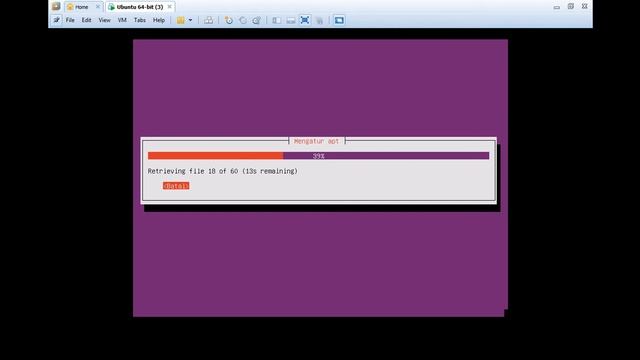This screenshot has height=360, width=640.
Task: Minimize the VMware window
Action: pyautogui.click(x=557, y=7)
